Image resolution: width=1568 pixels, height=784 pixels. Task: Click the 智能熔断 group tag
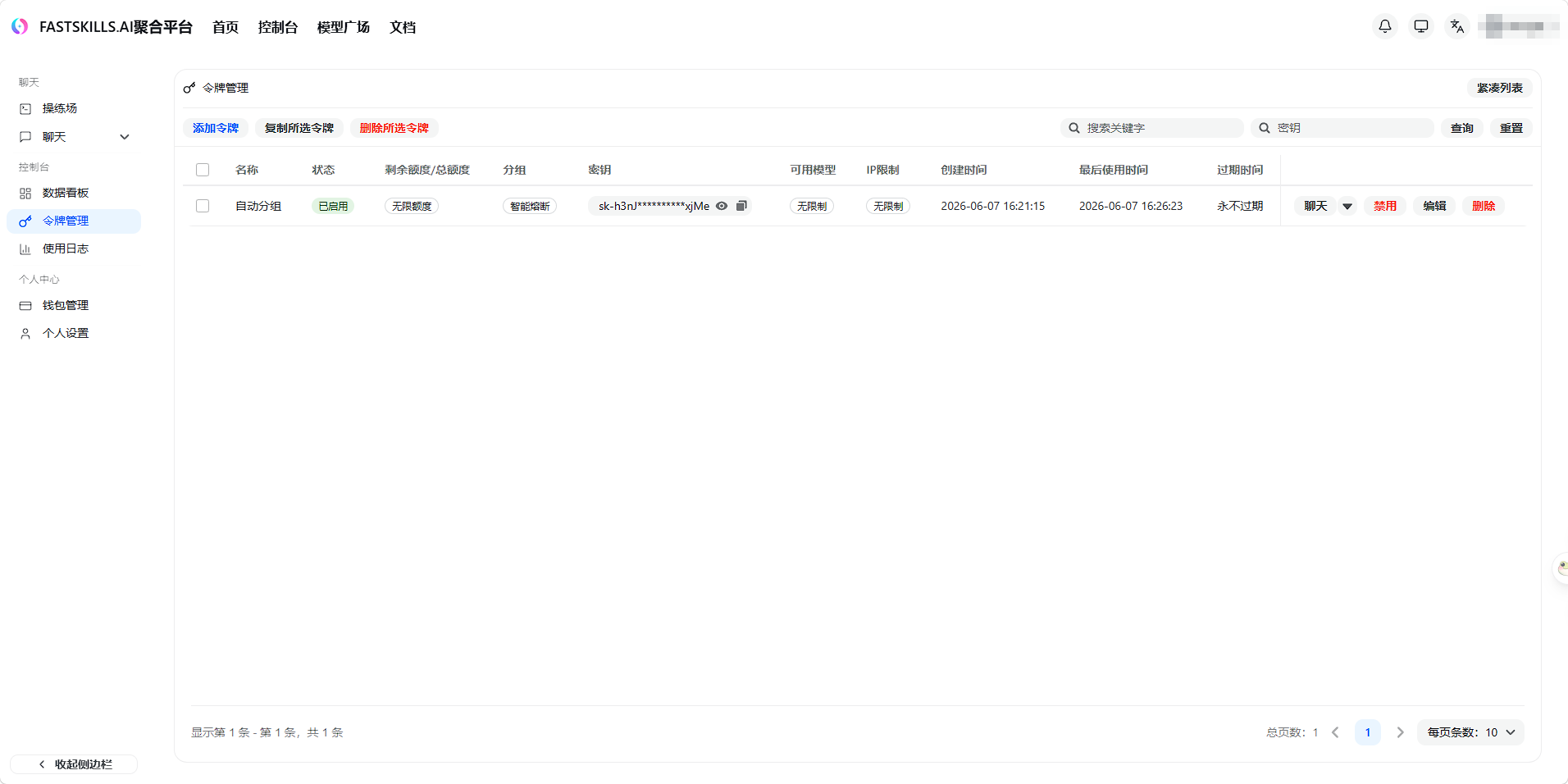(530, 206)
